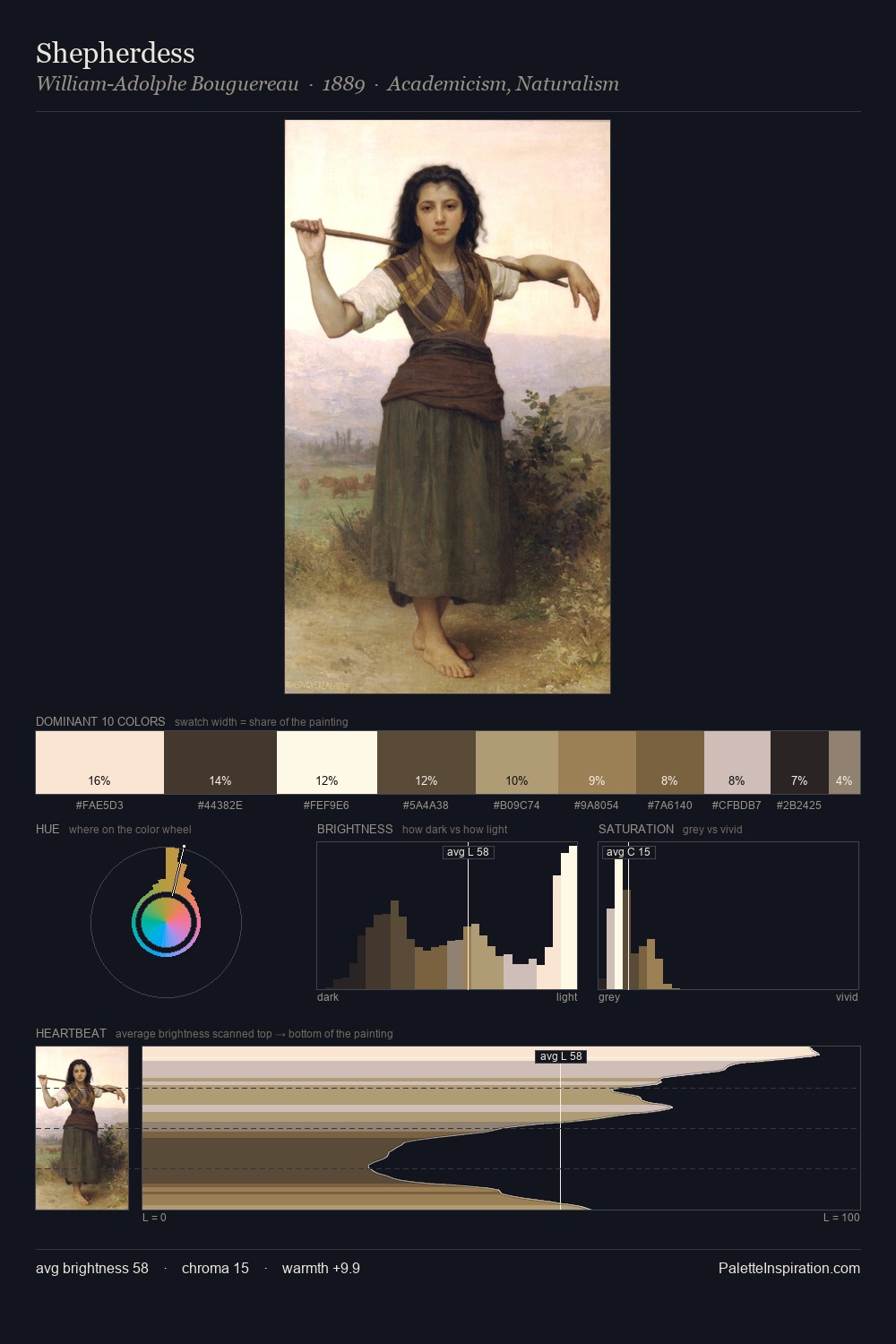
Task: Click the Academicism, Naturalism style text
Action: click(x=503, y=84)
